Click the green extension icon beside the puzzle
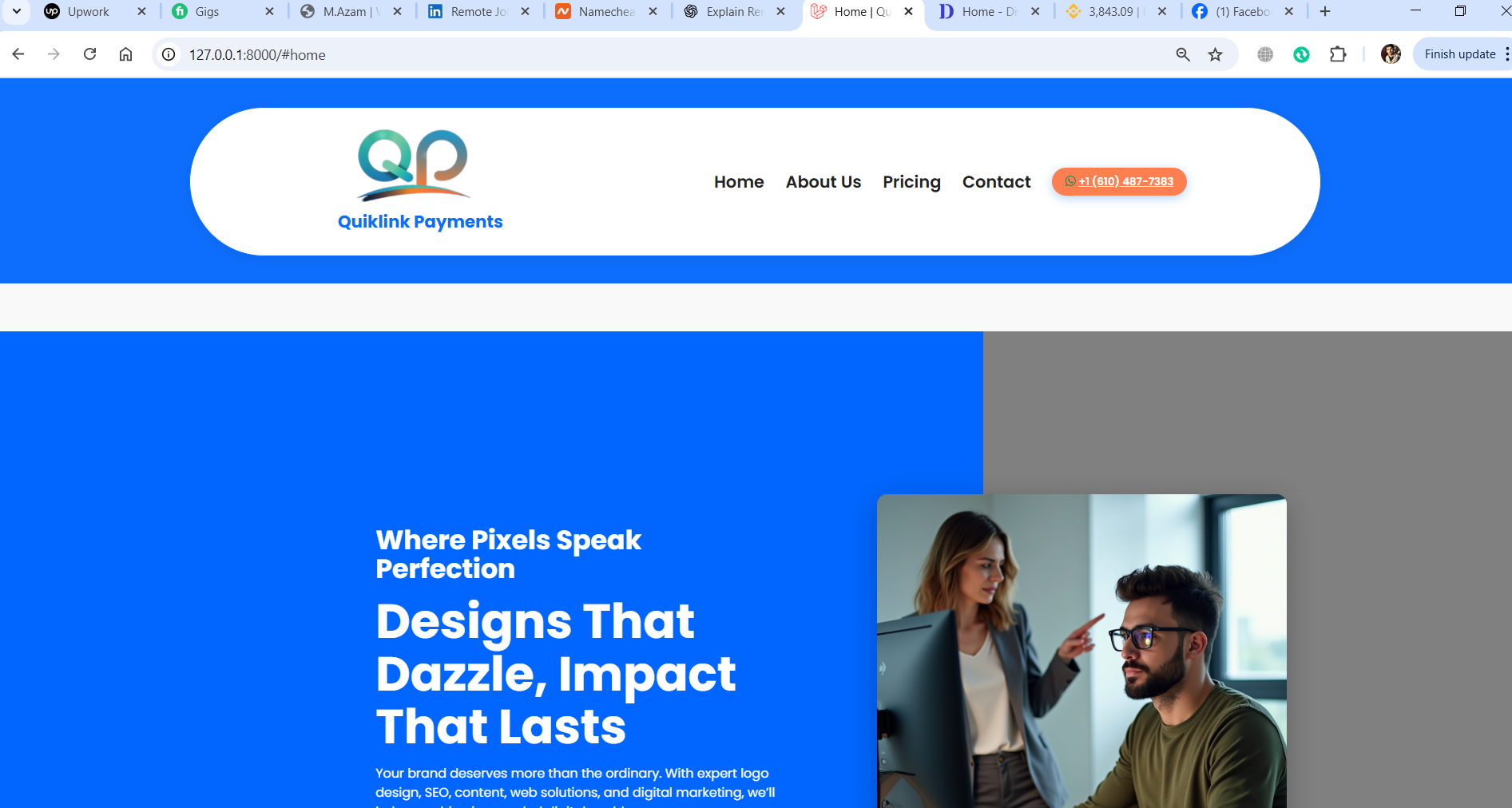The image size is (1512, 808). point(1301,54)
